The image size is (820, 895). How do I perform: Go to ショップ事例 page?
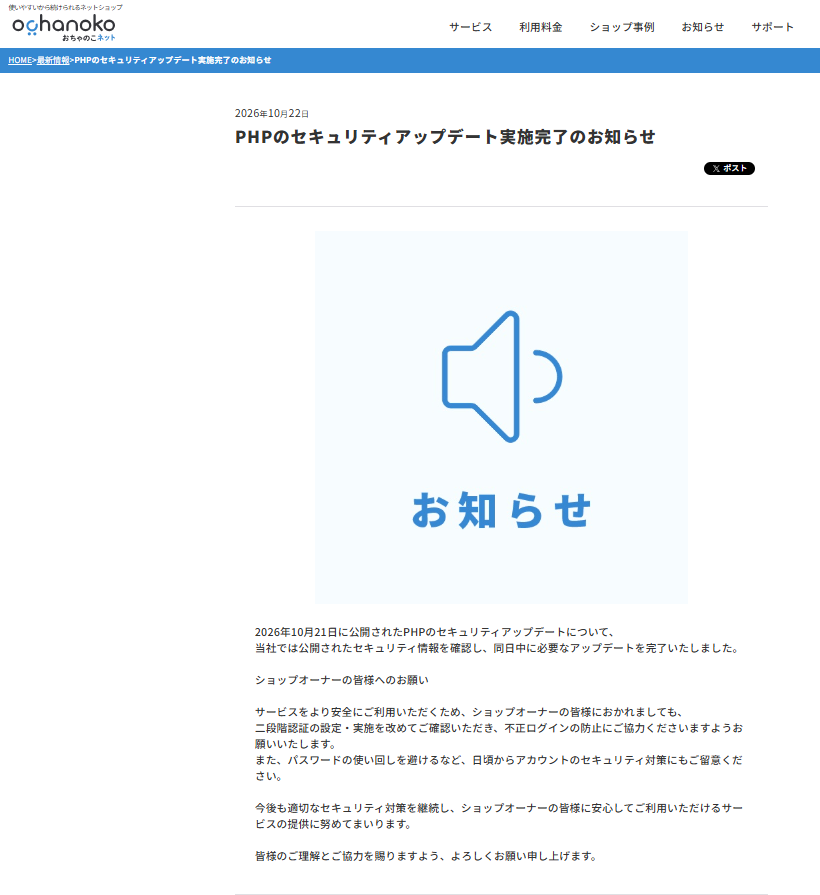click(x=621, y=27)
